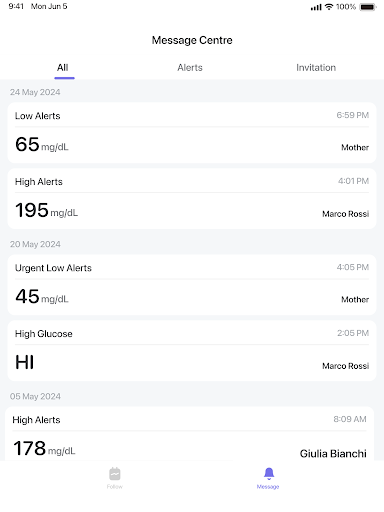Screen dimensions: 384x512
Task: Open the Urgent Low Alerts 45 mg/dL card
Action: click(x=192, y=285)
